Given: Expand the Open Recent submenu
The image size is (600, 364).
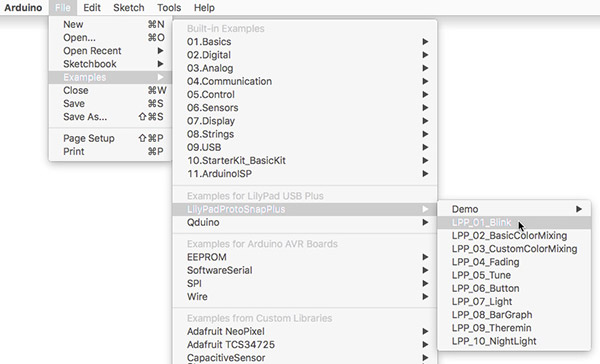Looking at the screenshot, I should [110, 51].
